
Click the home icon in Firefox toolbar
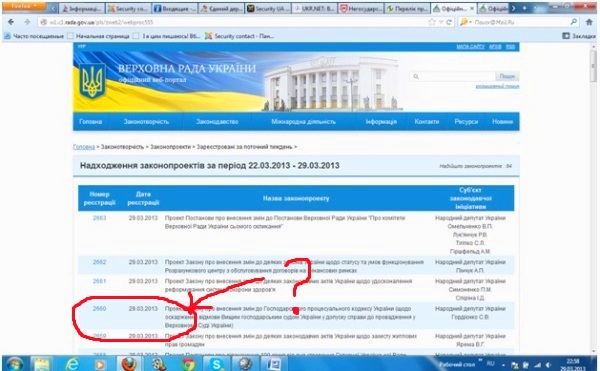tap(589, 22)
